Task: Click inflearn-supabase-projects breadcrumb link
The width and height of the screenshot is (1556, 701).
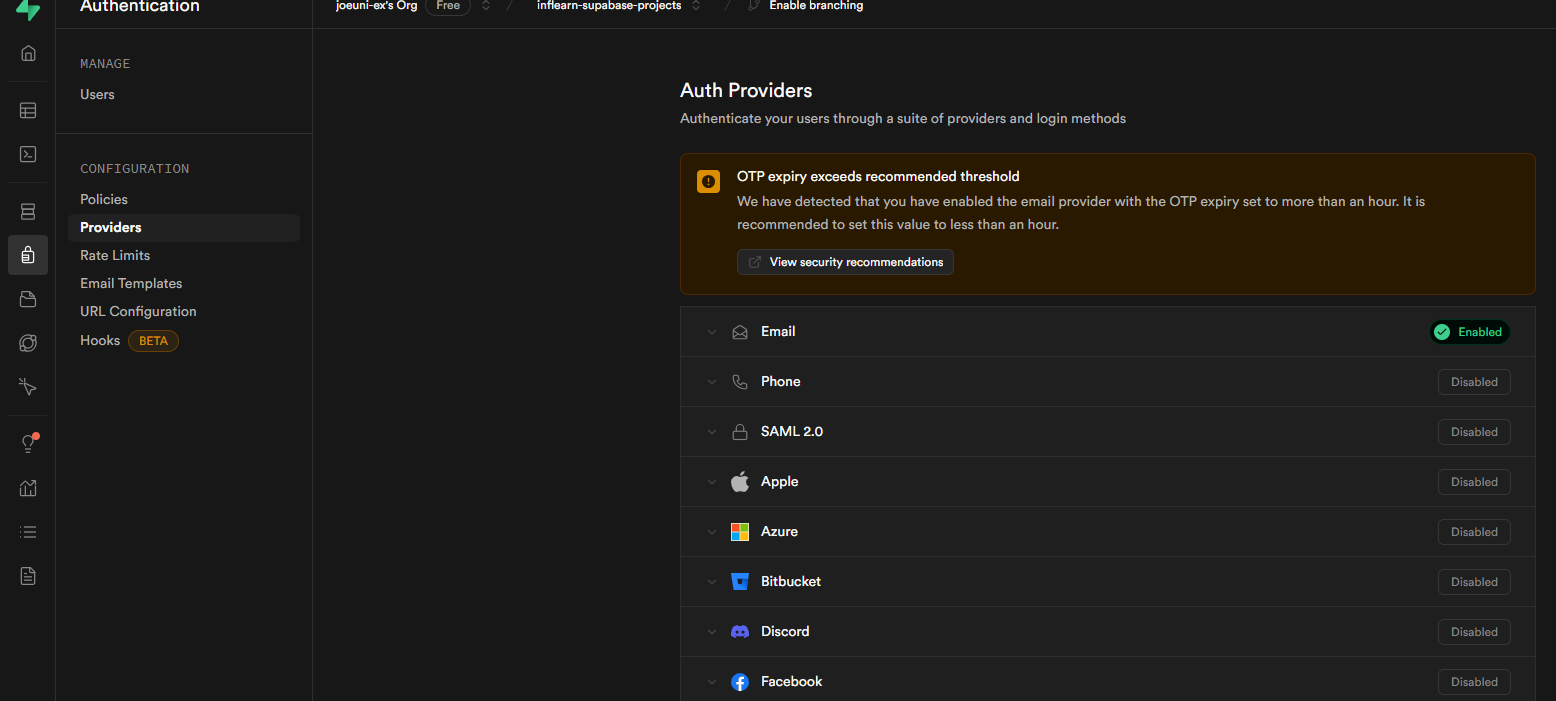Action: coord(609,6)
